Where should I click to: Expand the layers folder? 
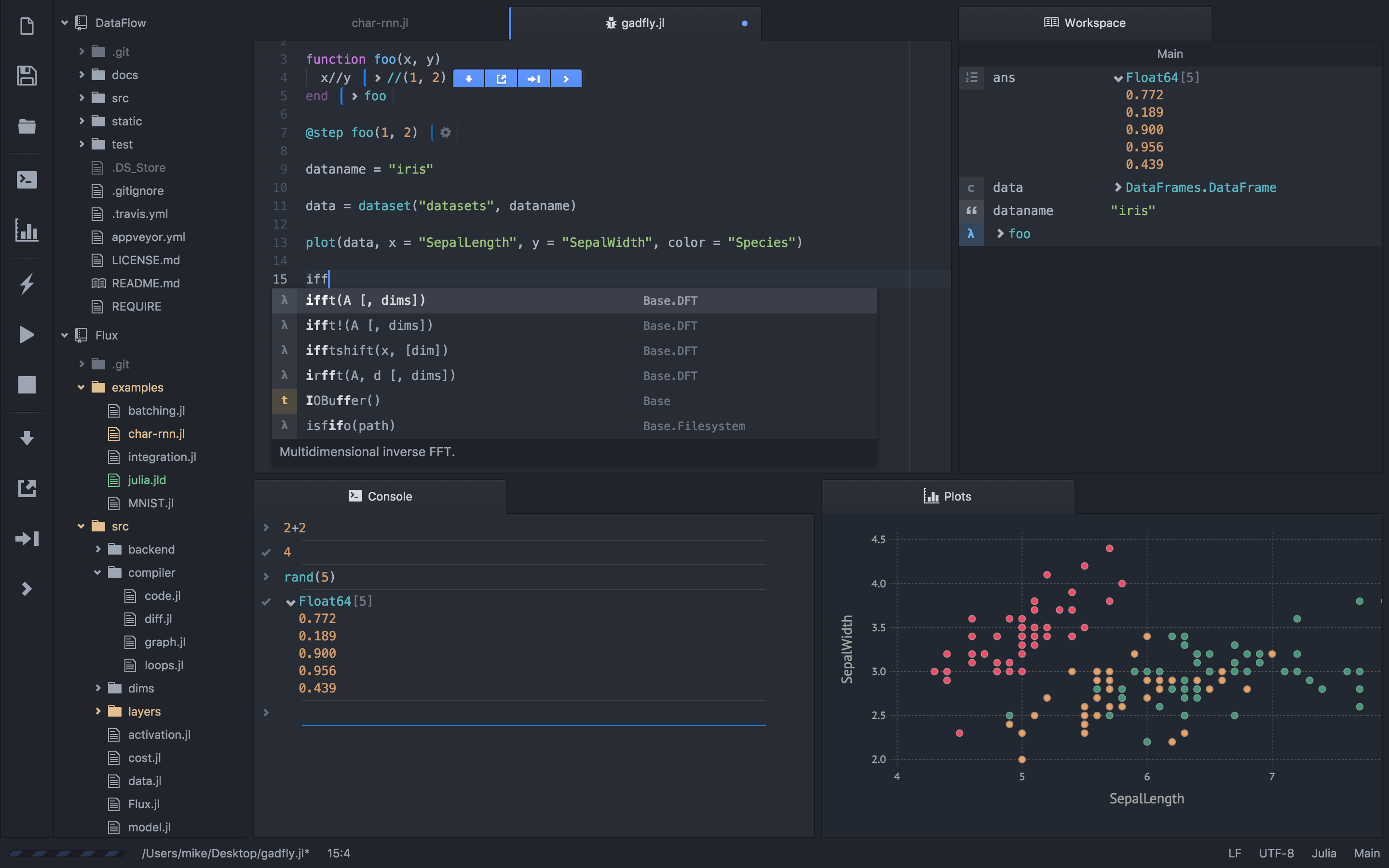tap(98, 711)
